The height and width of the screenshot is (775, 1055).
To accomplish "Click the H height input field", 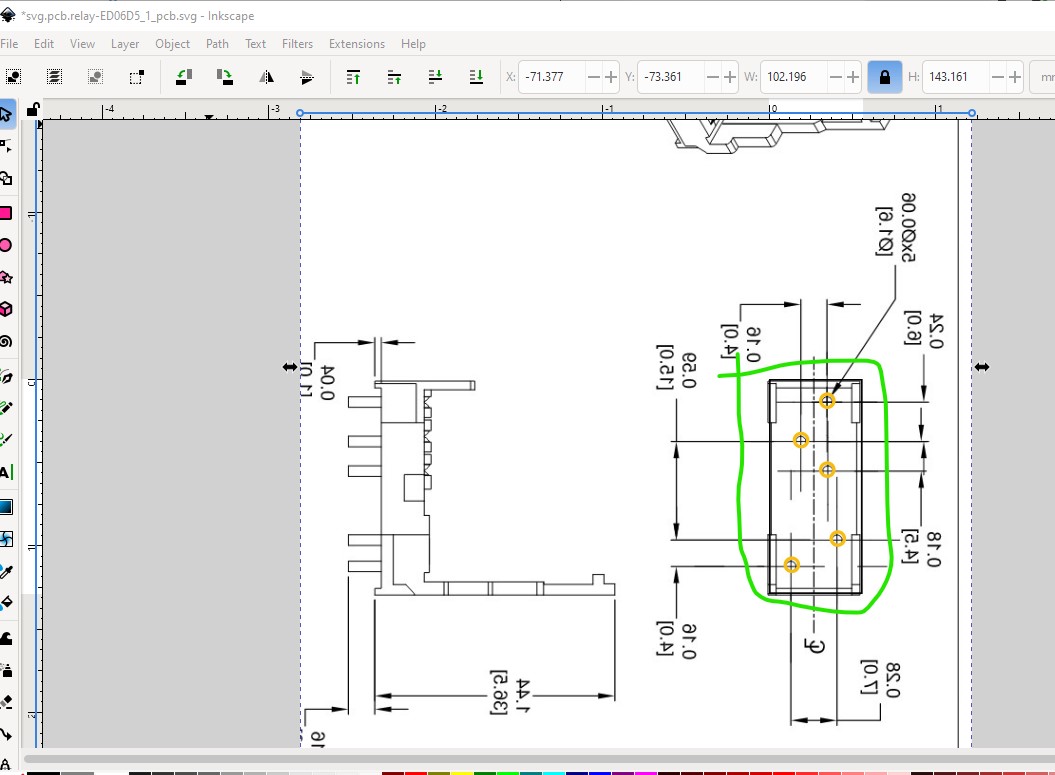I will tap(951, 76).
